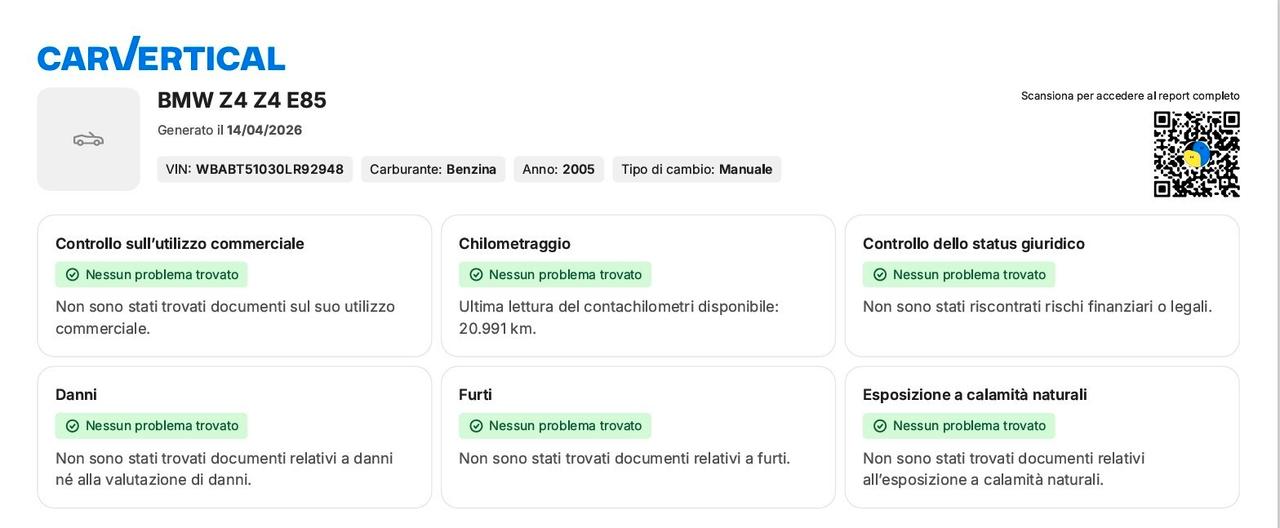Click the check icon under Controllo dello status giuridico
Screen dimensions: 1280x528
click(x=880, y=275)
